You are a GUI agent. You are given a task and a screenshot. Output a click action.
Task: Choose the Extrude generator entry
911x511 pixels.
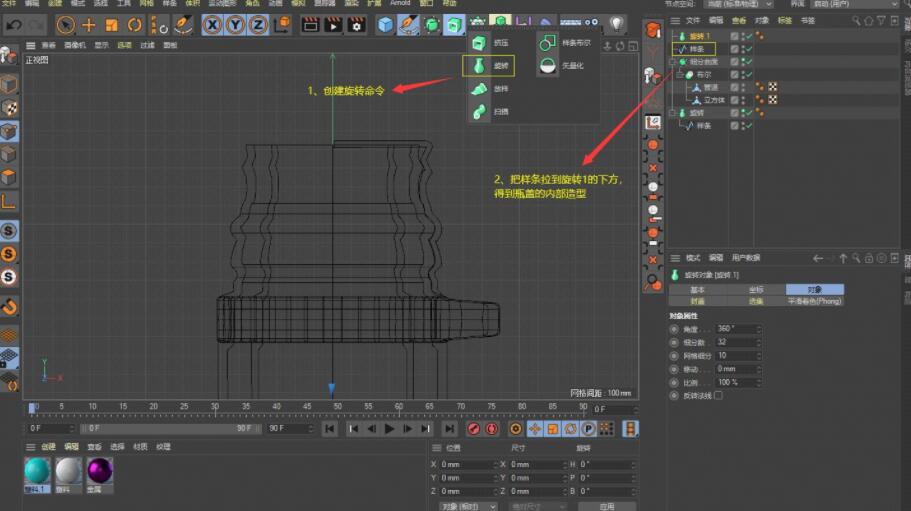pyautogui.click(x=490, y=43)
